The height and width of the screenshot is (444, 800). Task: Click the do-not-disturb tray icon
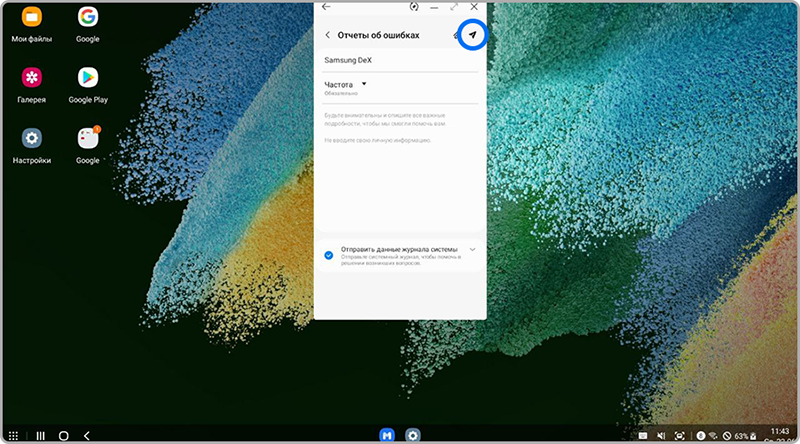(x=727, y=436)
